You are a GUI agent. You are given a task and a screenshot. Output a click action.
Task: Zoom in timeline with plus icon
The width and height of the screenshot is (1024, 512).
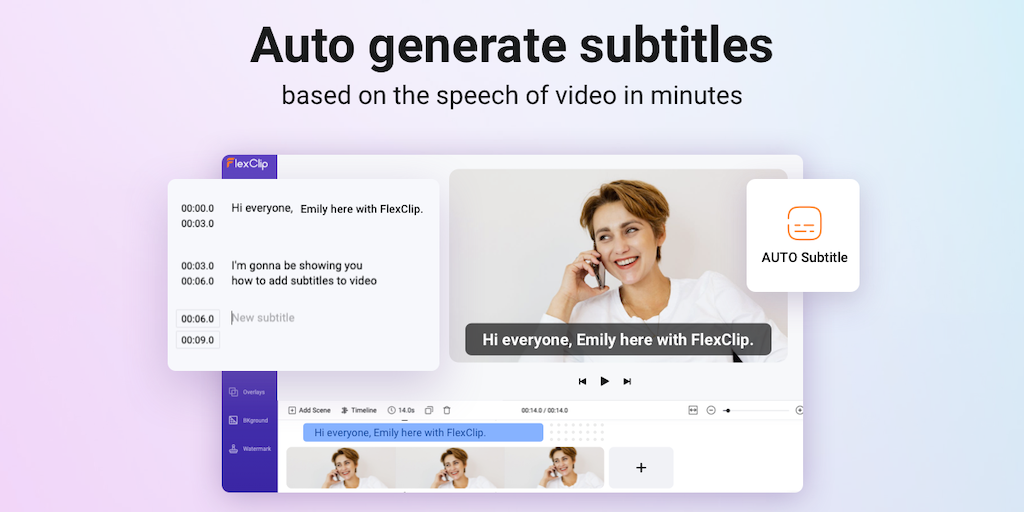pos(799,410)
